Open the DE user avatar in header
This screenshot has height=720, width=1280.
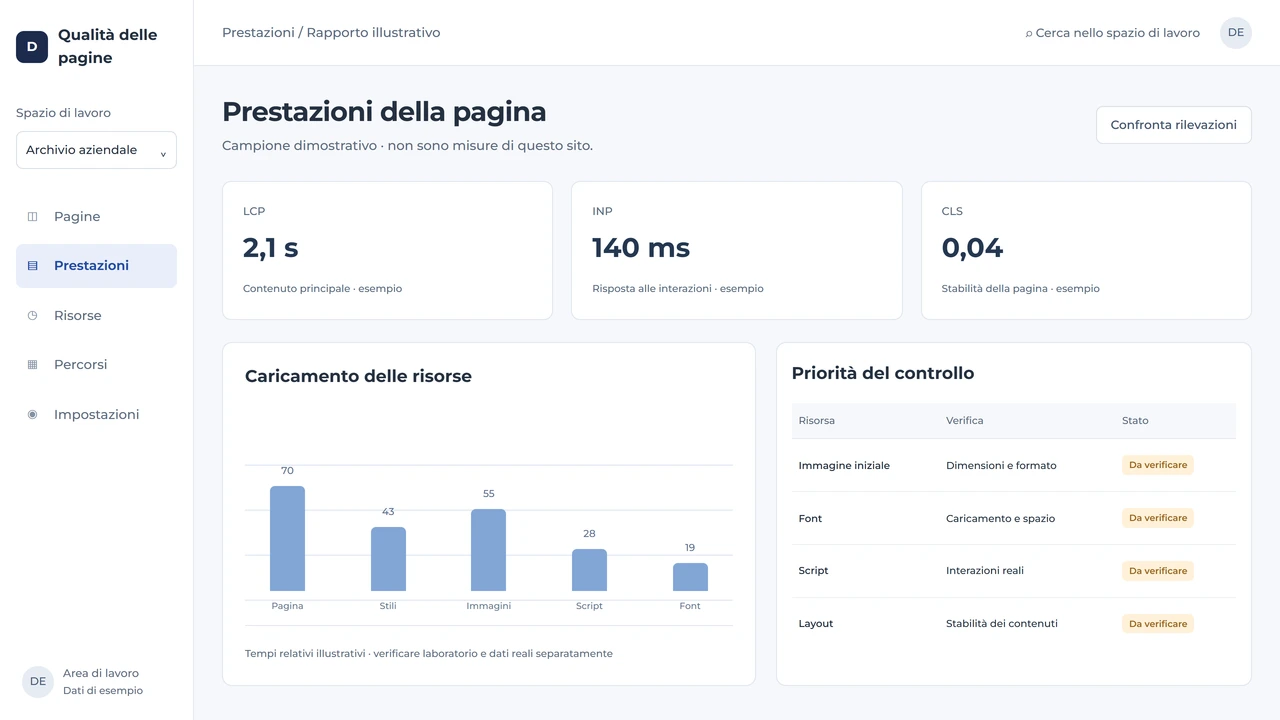point(1236,32)
